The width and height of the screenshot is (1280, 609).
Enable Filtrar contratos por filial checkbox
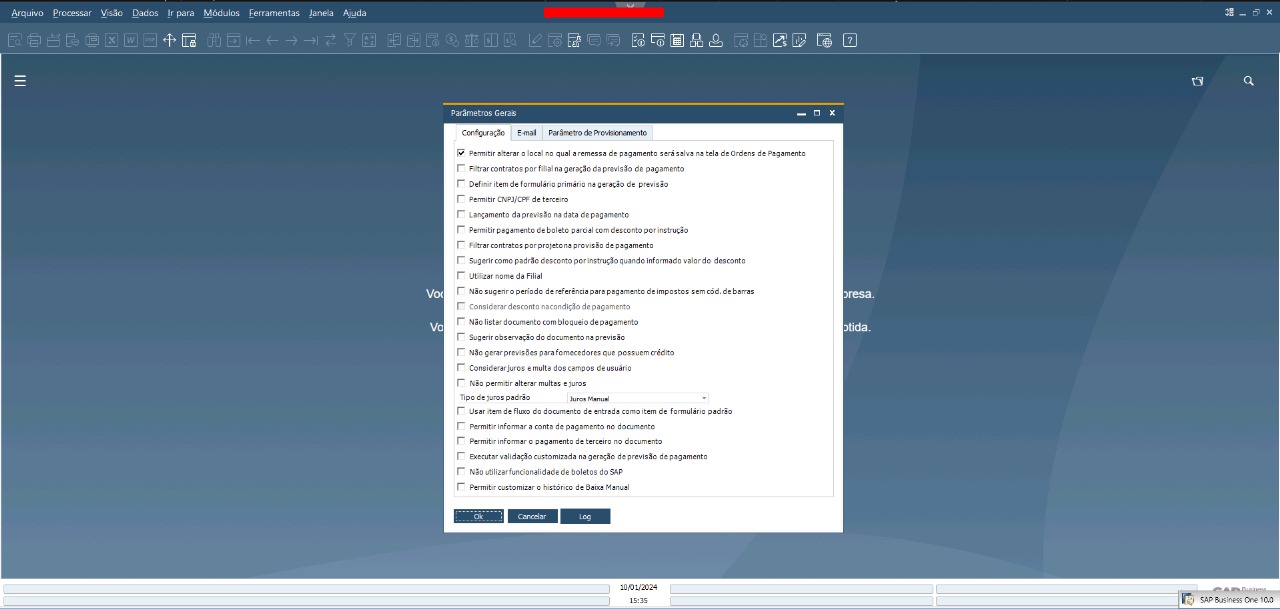click(461, 168)
